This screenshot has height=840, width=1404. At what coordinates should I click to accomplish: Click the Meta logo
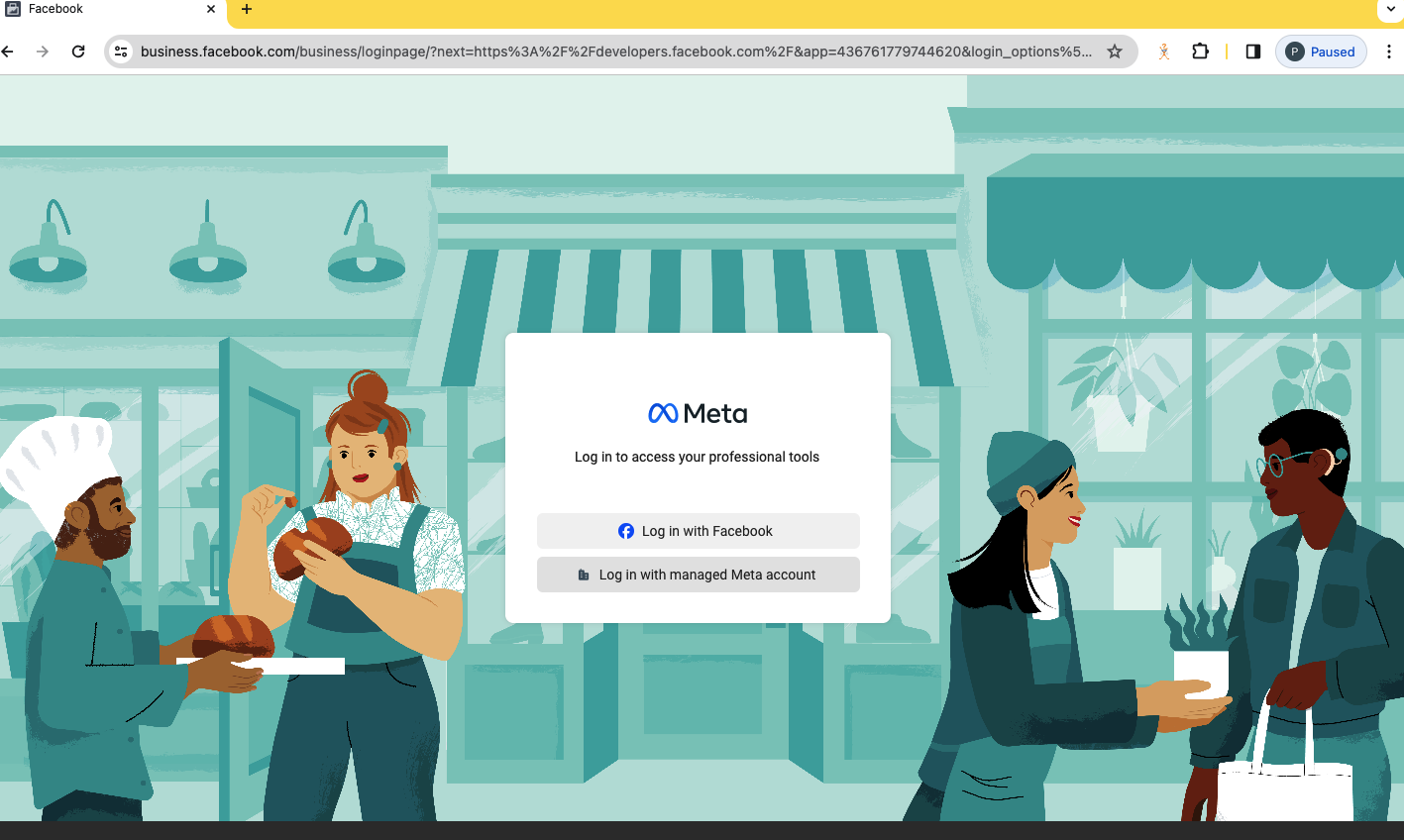click(x=698, y=413)
